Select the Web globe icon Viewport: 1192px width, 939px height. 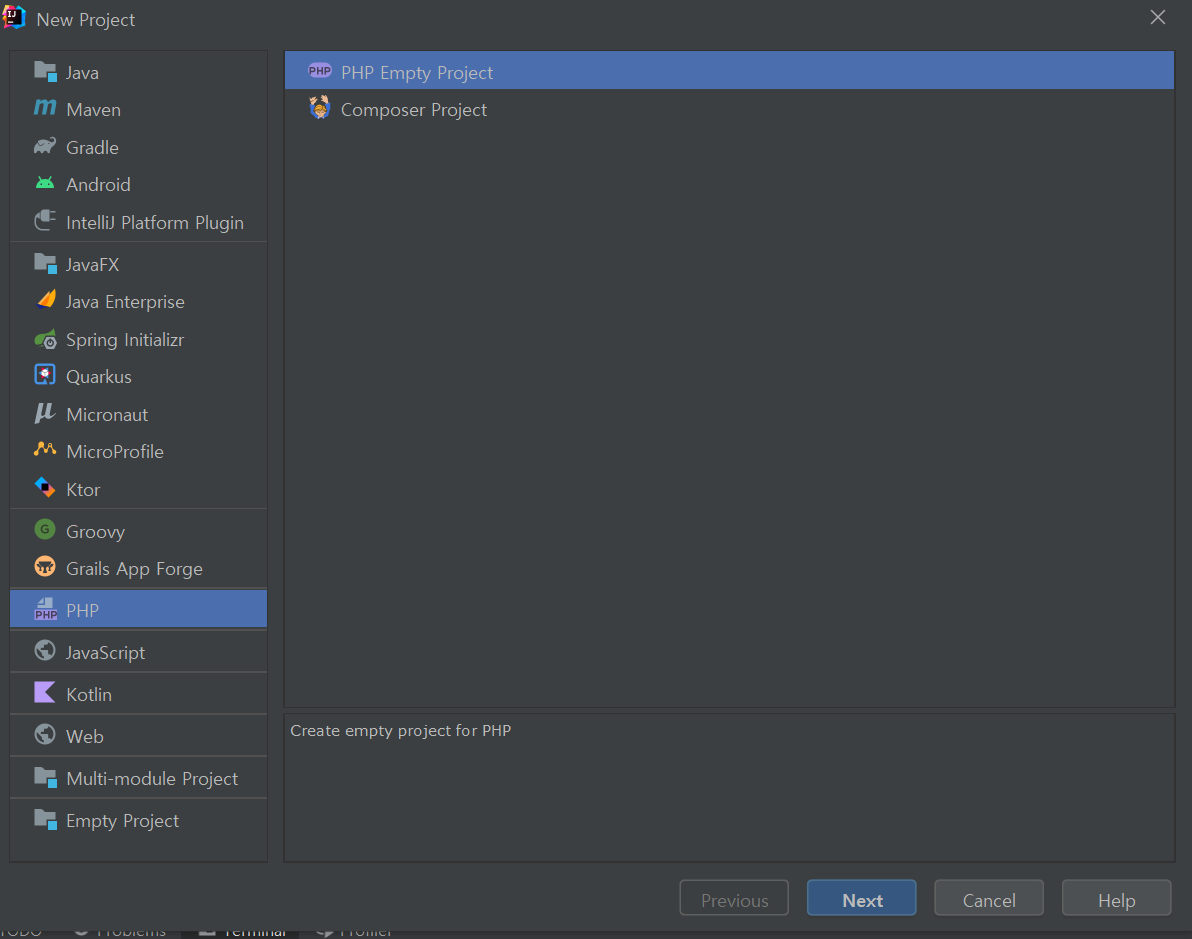pos(46,734)
